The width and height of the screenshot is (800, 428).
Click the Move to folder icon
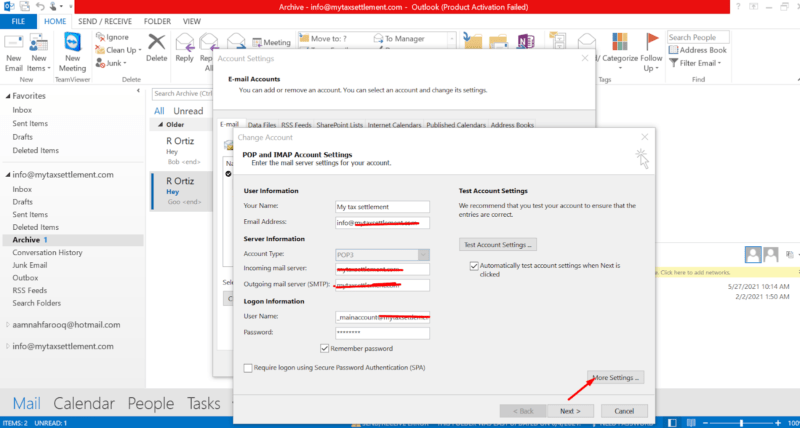pos(304,38)
